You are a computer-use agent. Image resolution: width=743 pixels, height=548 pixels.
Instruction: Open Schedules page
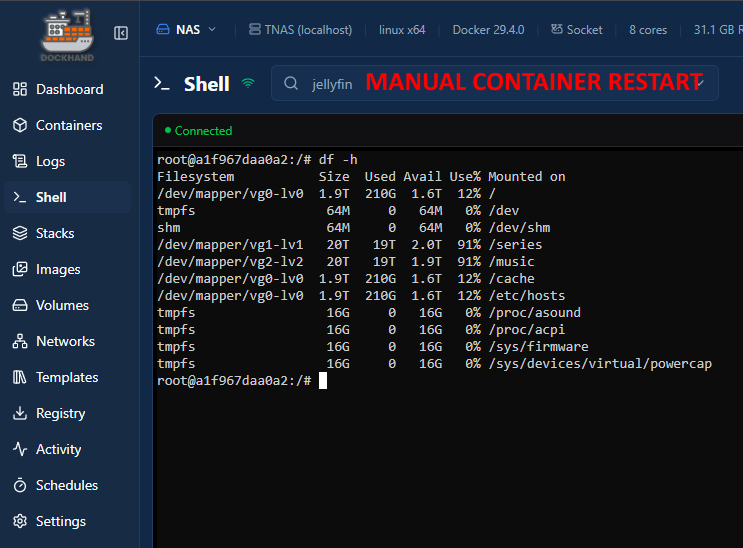[68, 485]
